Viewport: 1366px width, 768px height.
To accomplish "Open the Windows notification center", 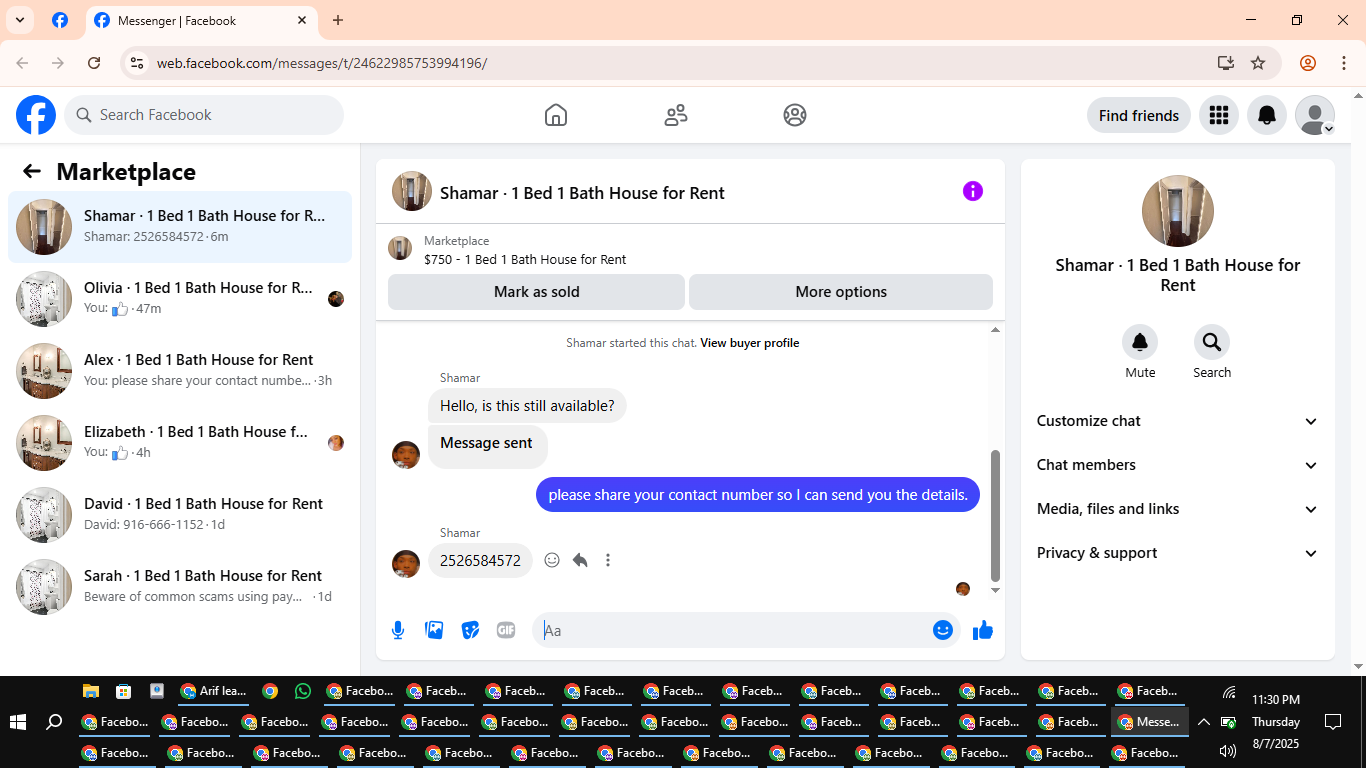I will [1333, 722].
